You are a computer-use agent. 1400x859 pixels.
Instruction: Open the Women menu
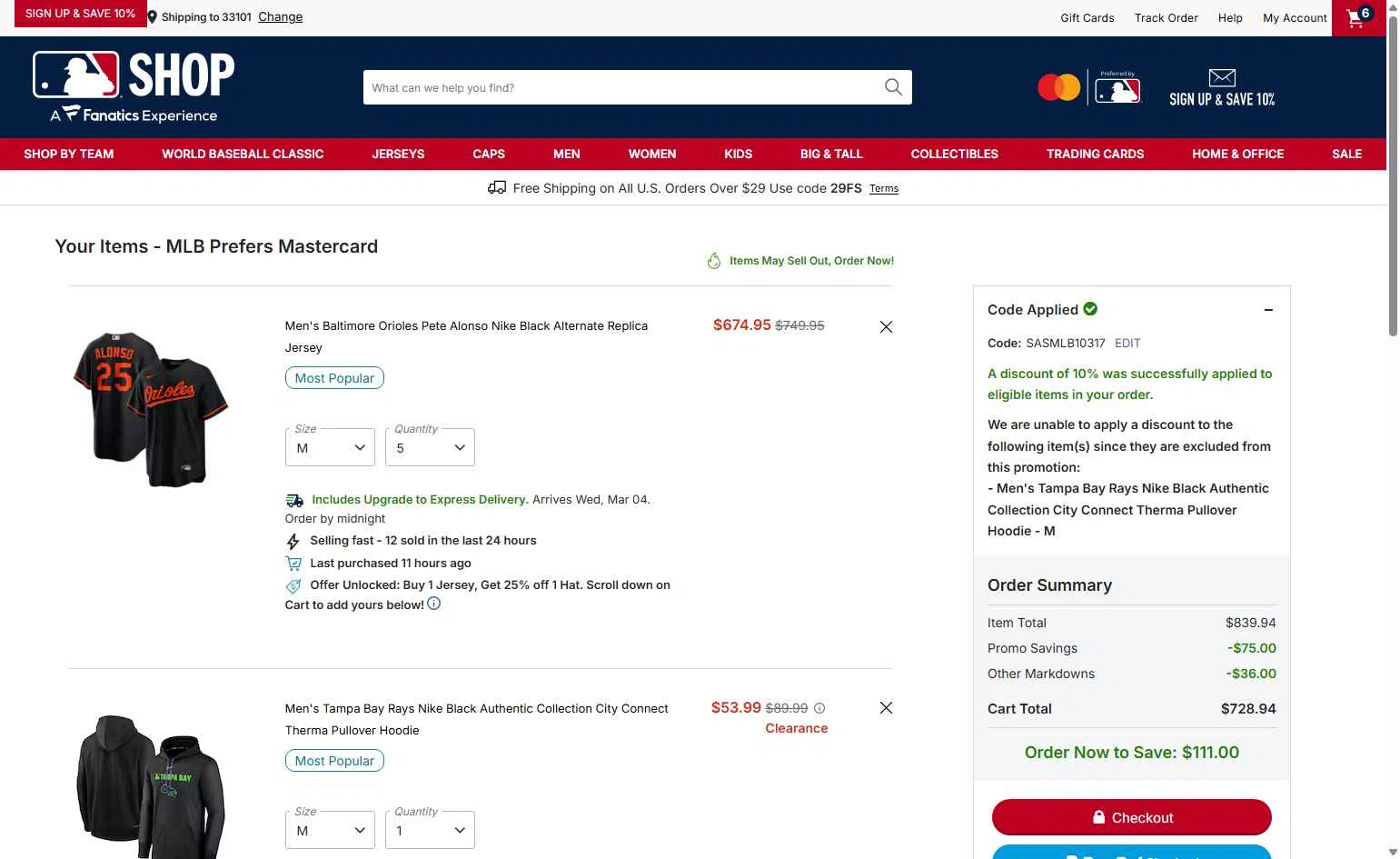click(652, 154)
